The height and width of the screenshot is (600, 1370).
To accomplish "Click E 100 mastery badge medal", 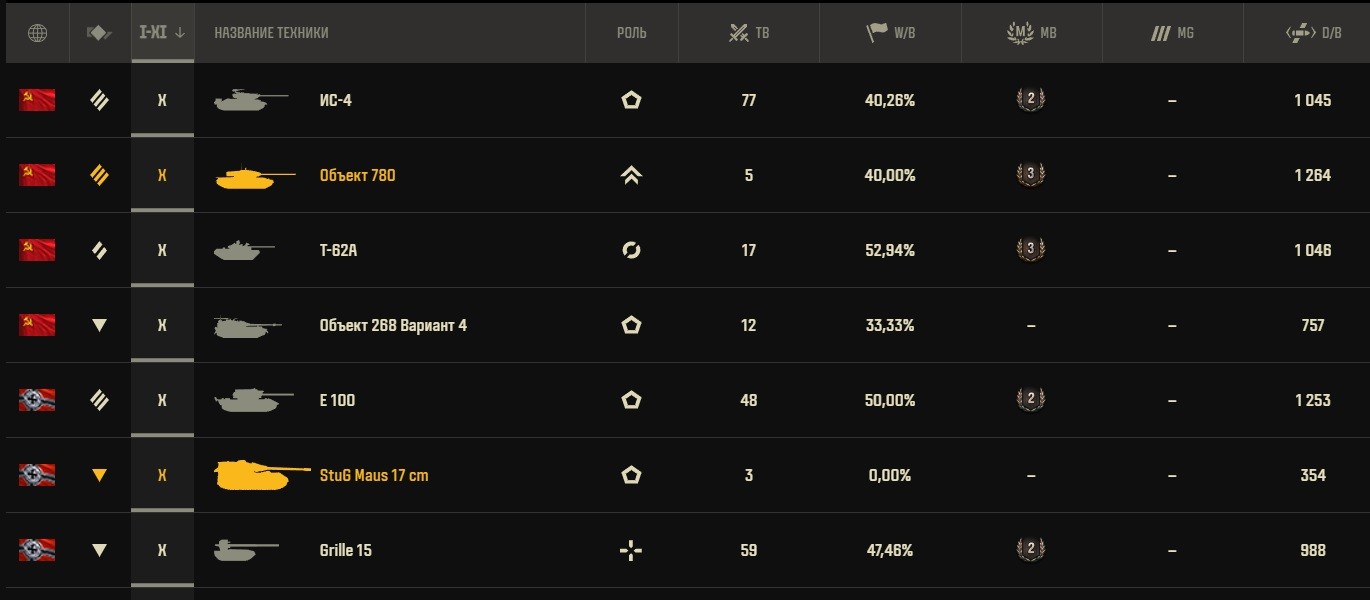I will pos(1031,399).
